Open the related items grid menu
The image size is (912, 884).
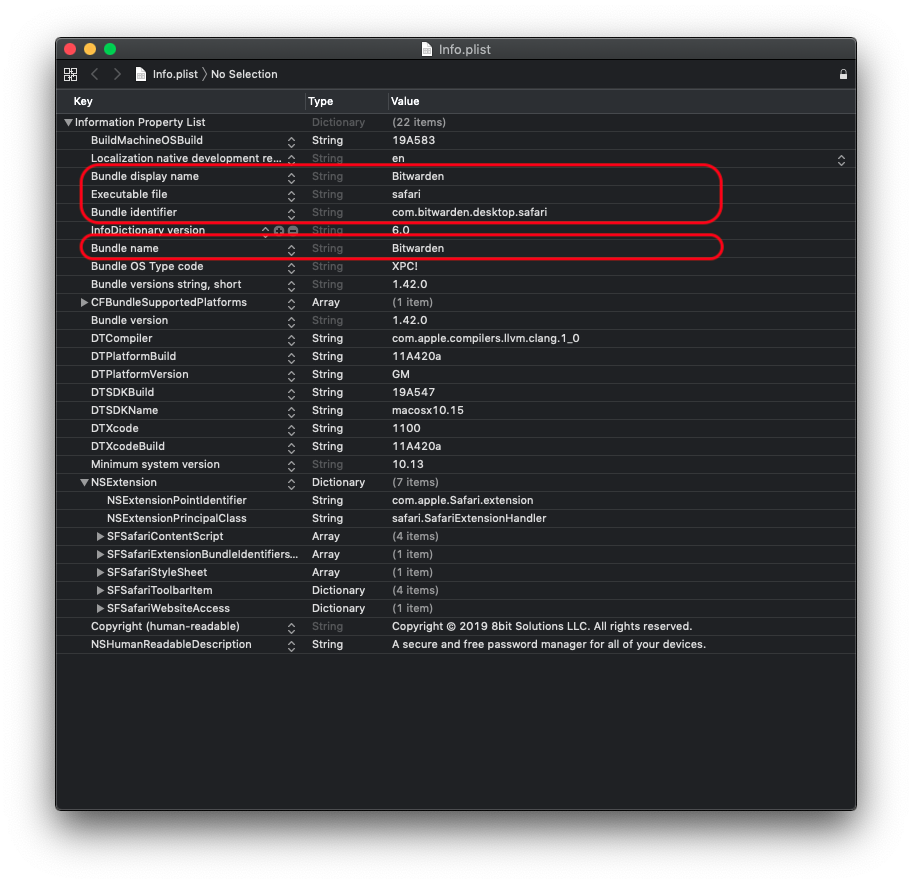70,74
